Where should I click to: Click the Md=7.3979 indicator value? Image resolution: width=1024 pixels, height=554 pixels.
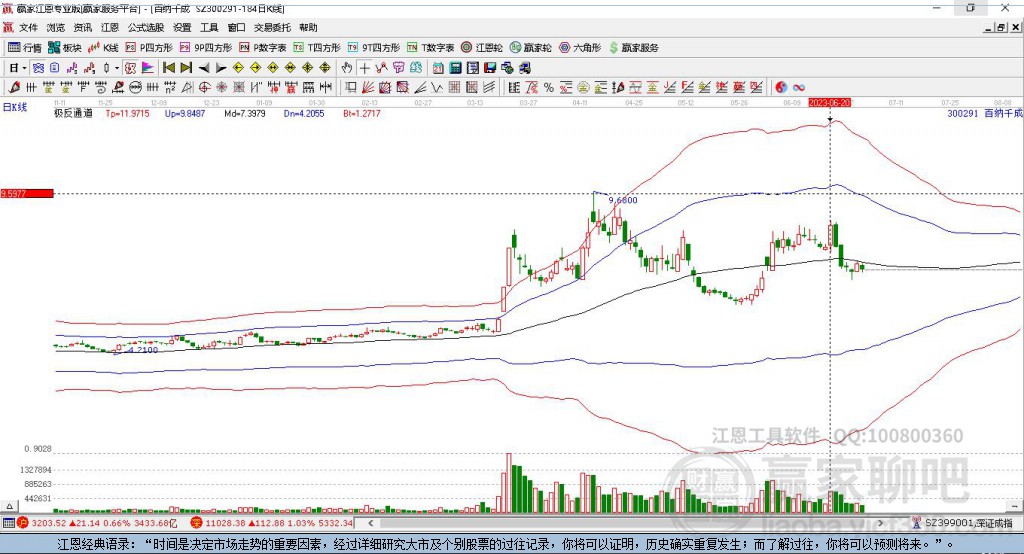click(245, 113)
